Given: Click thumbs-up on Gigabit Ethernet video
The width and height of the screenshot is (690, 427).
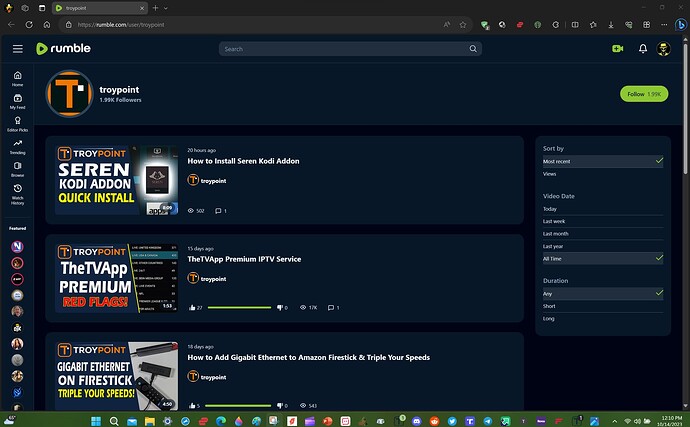Looking at the screenshot, I should tap(192, 405).
